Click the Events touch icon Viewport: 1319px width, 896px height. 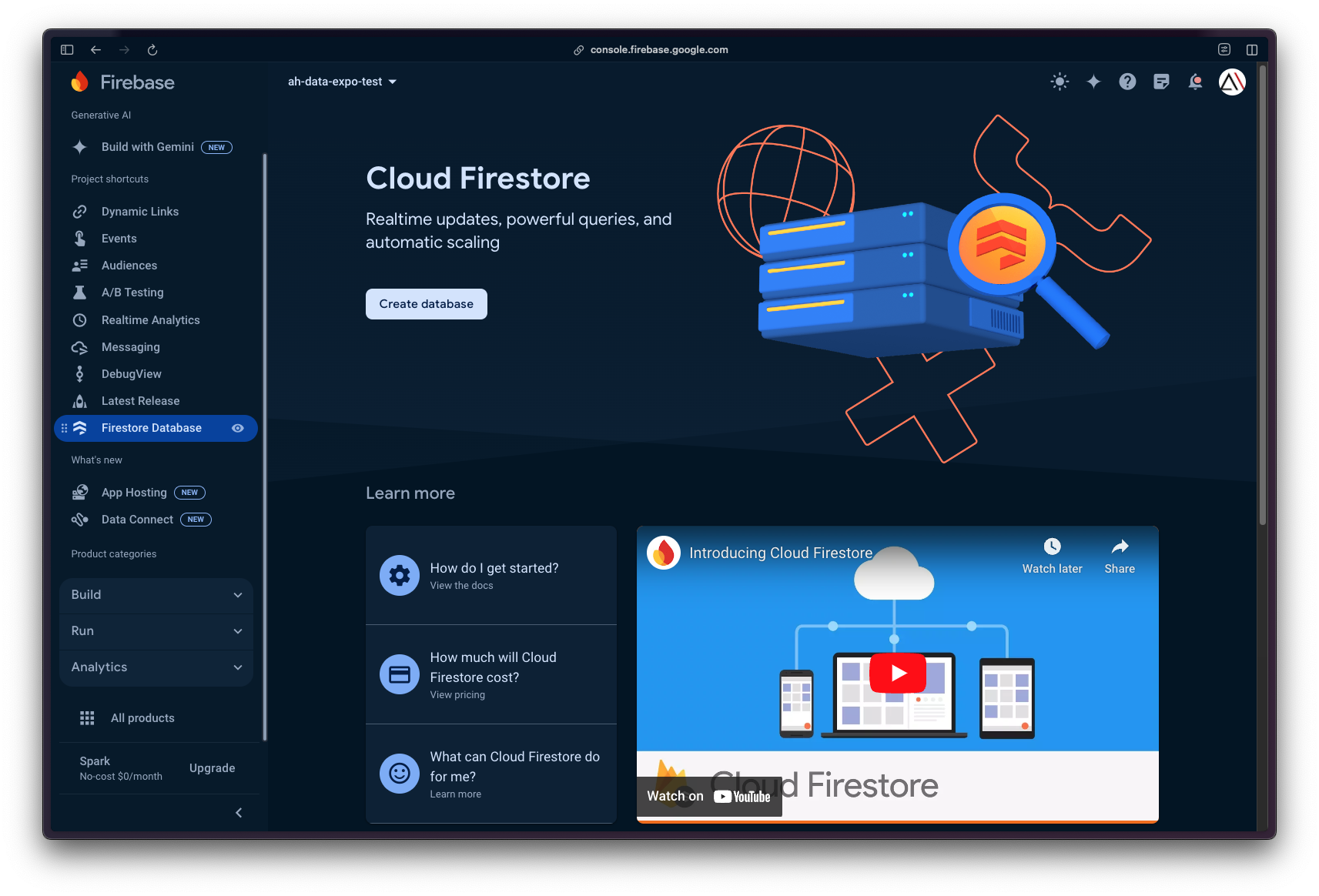pos(79,239)
